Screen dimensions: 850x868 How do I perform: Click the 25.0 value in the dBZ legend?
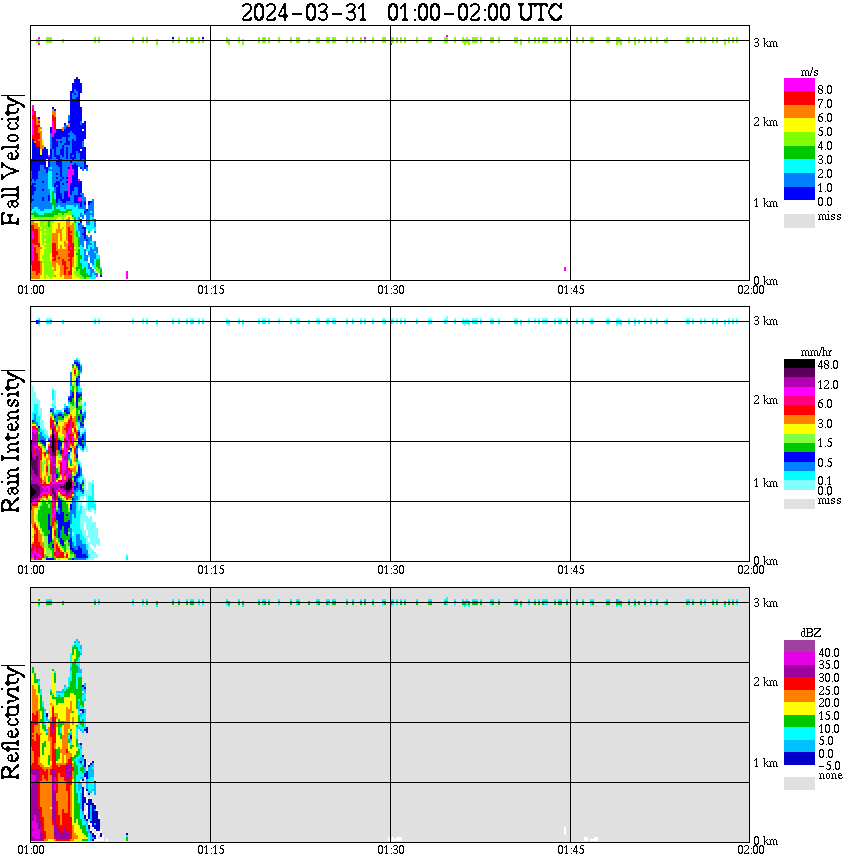tap(829, 690)
